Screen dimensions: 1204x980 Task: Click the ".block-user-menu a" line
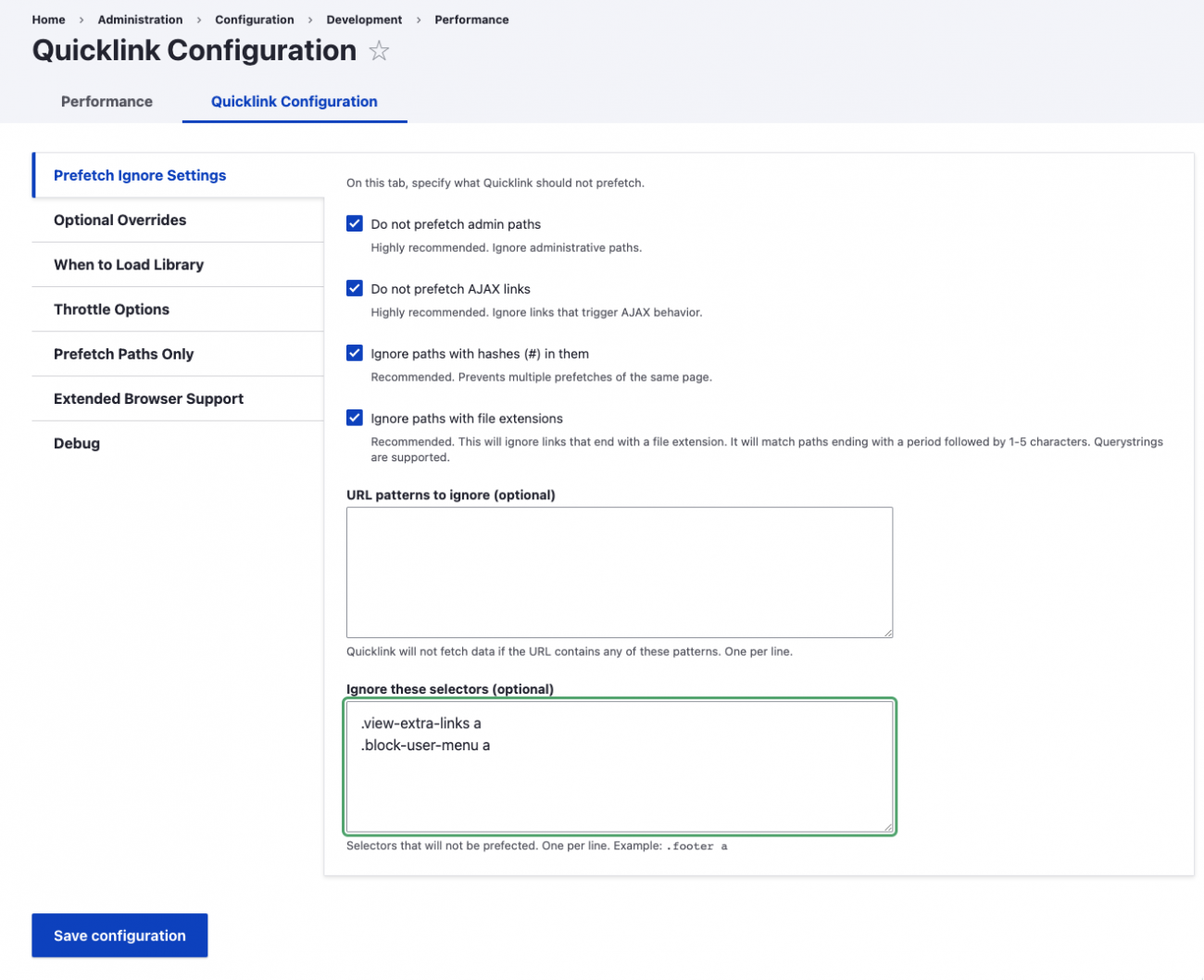[426, 746]
